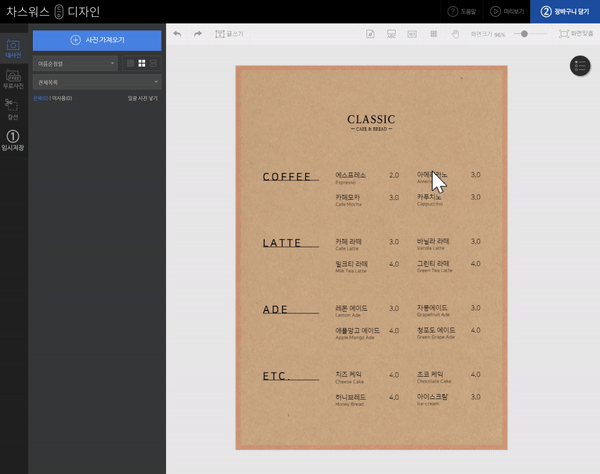Image resolution: width=600 pixels, height=474 pixels.
Task: Select the CLASSIC title on the menu
Action: click(371, 119)
